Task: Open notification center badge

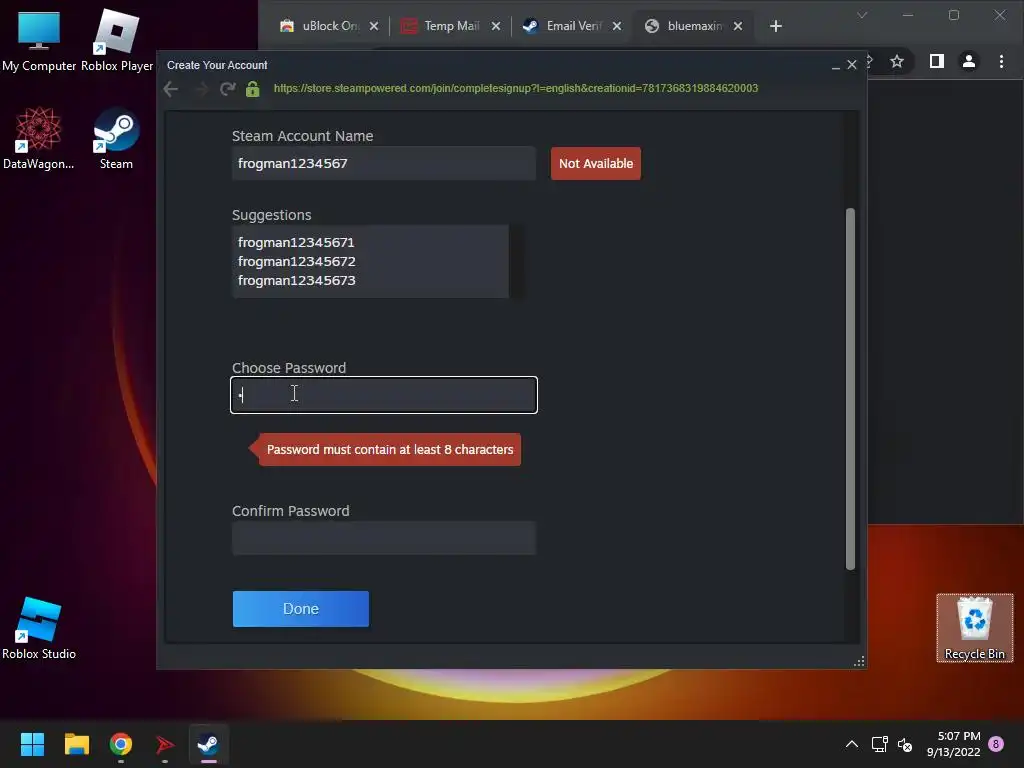Action: [996, 744]
